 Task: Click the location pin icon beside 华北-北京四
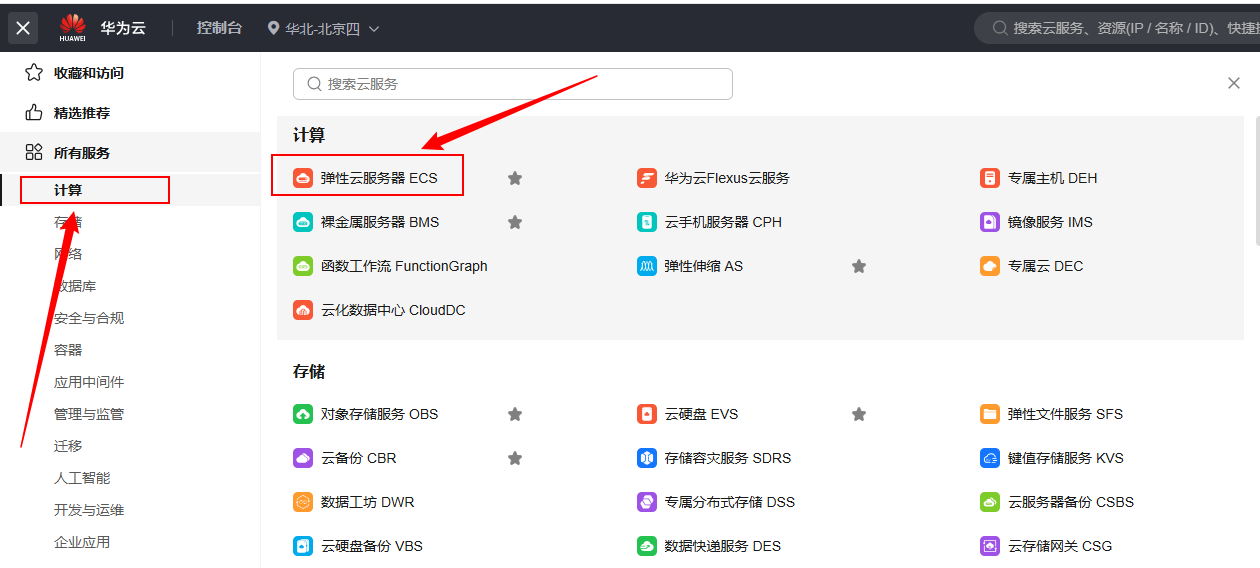click(x=273, y=28)
